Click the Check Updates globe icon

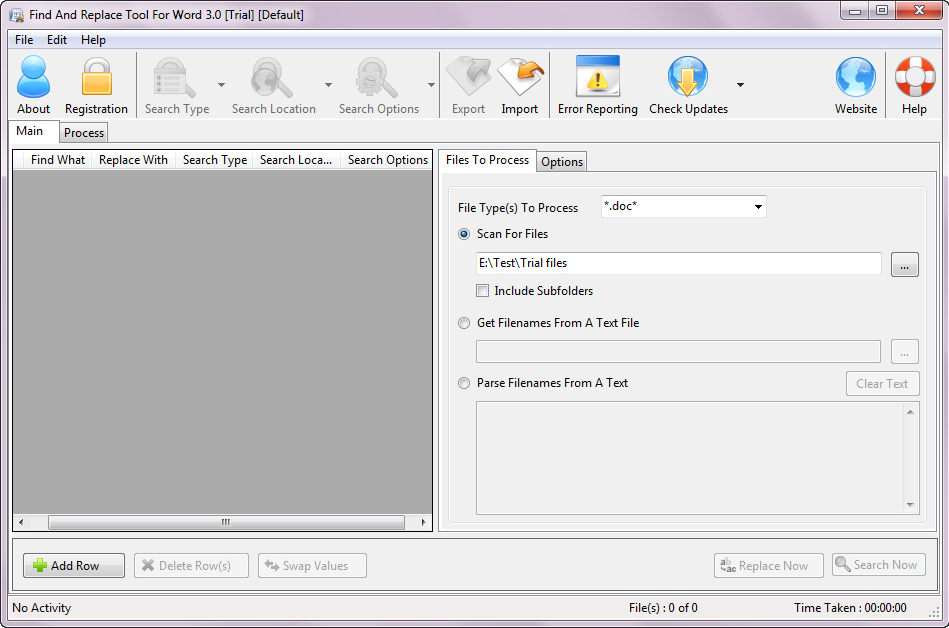click(688, 78)
